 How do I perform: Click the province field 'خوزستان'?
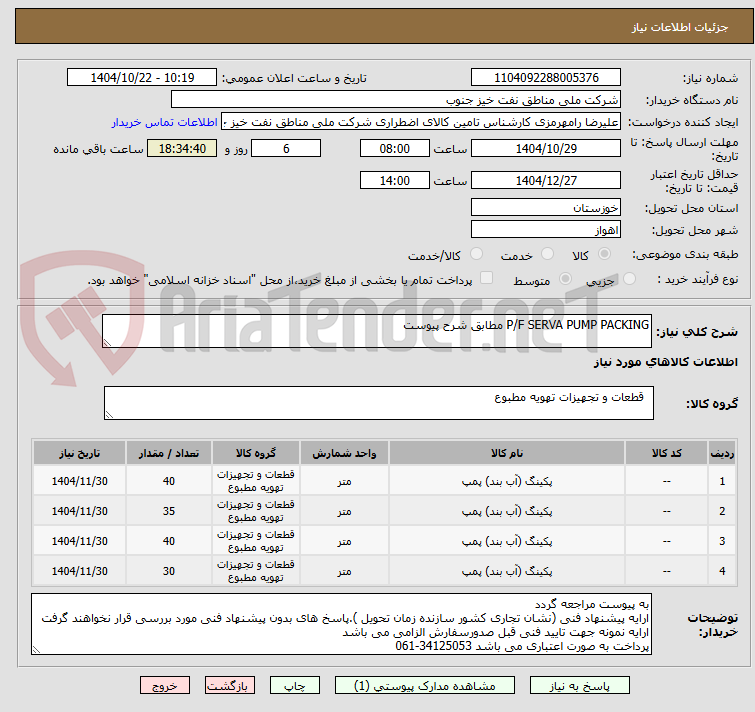coord(546,207)
